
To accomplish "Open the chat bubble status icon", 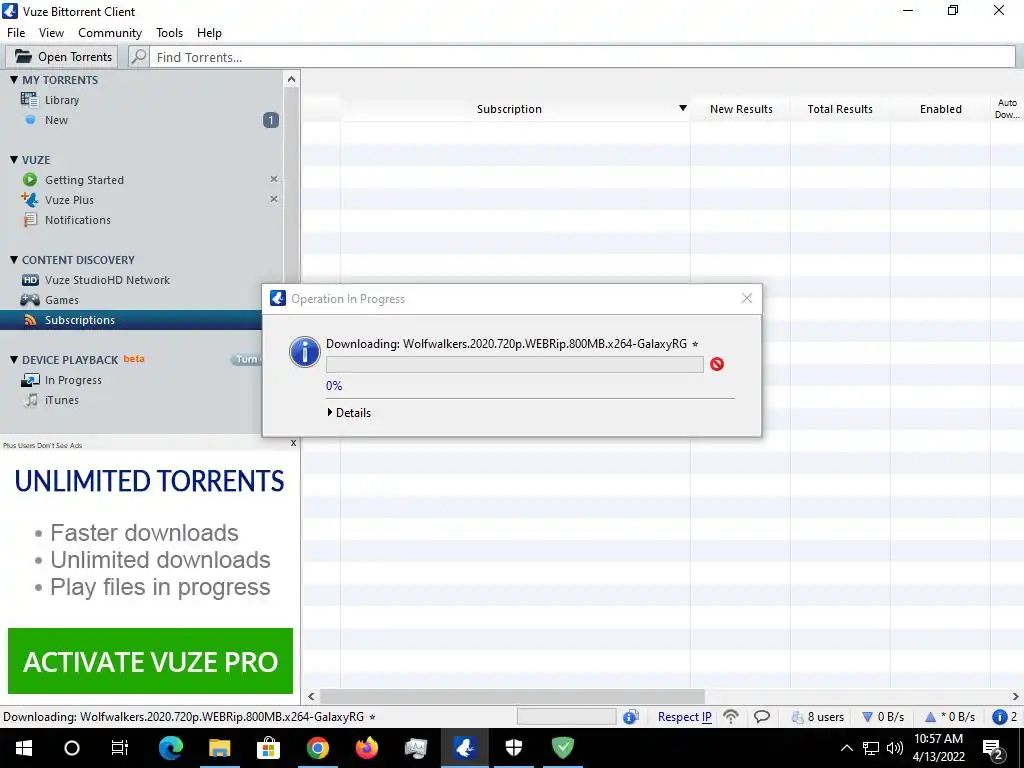I will (761, 717).
